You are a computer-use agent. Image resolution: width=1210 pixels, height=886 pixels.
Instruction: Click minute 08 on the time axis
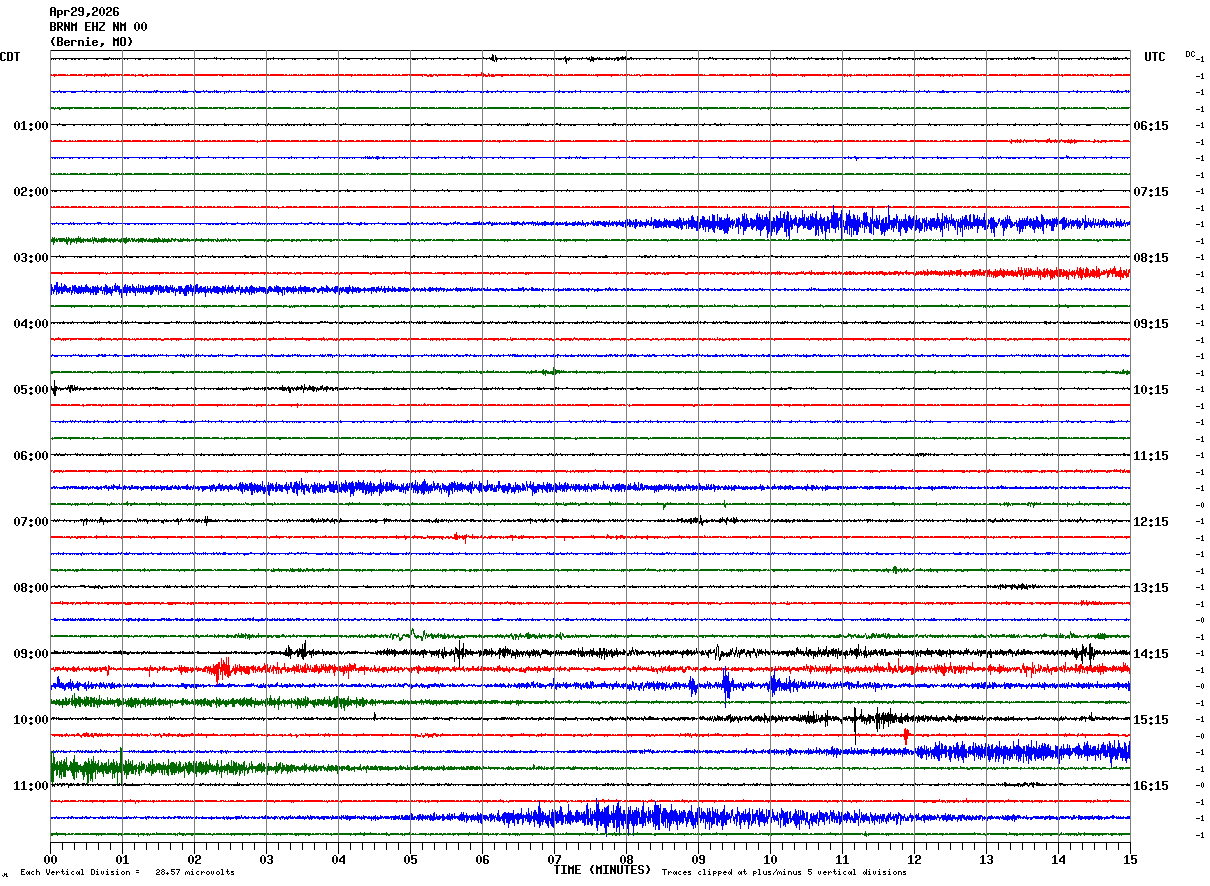(x=626, y=859)
